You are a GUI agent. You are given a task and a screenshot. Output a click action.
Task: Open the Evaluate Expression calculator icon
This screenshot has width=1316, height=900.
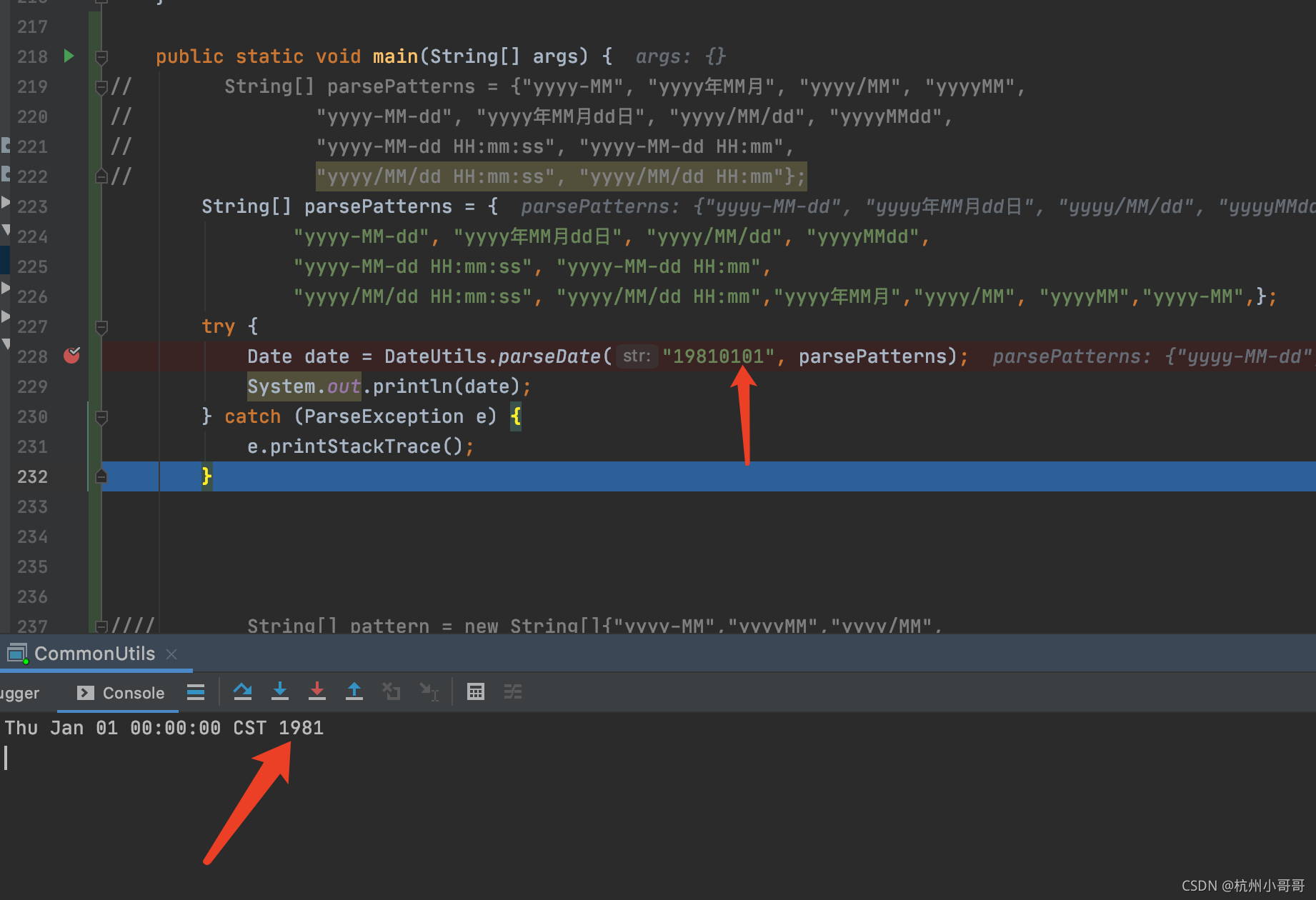(x=476, y=691)
